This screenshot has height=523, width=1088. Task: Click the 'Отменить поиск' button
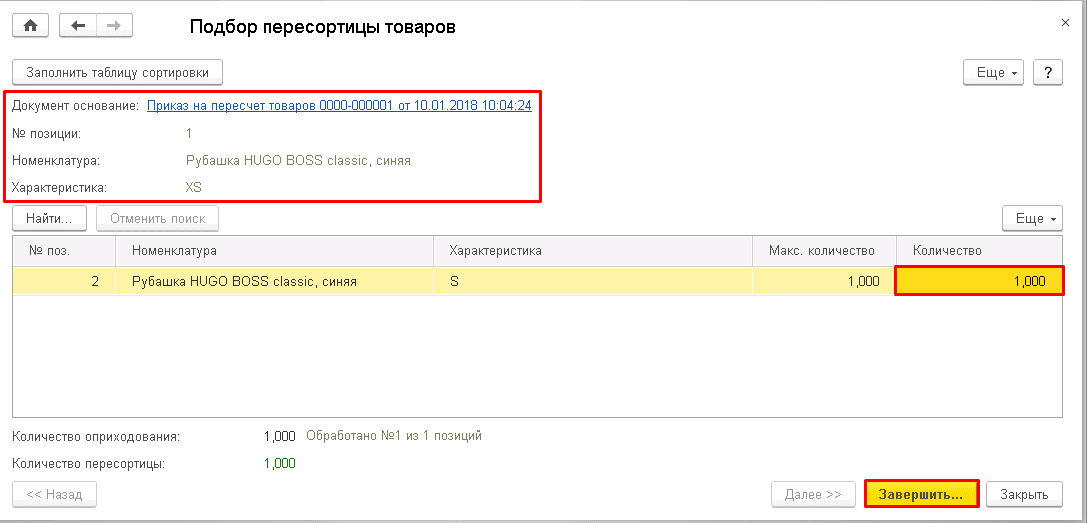[157, 219]
